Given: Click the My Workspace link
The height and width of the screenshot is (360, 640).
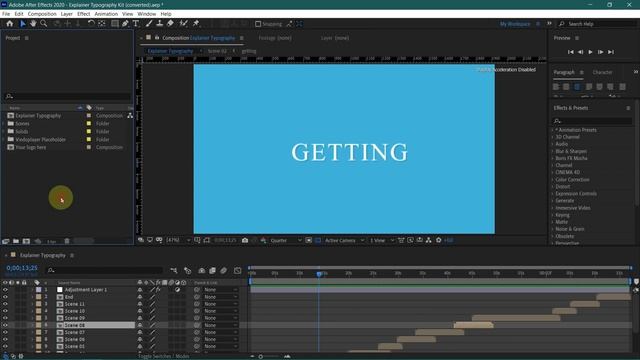Looking at the screenshot, I should click(515, 24).
